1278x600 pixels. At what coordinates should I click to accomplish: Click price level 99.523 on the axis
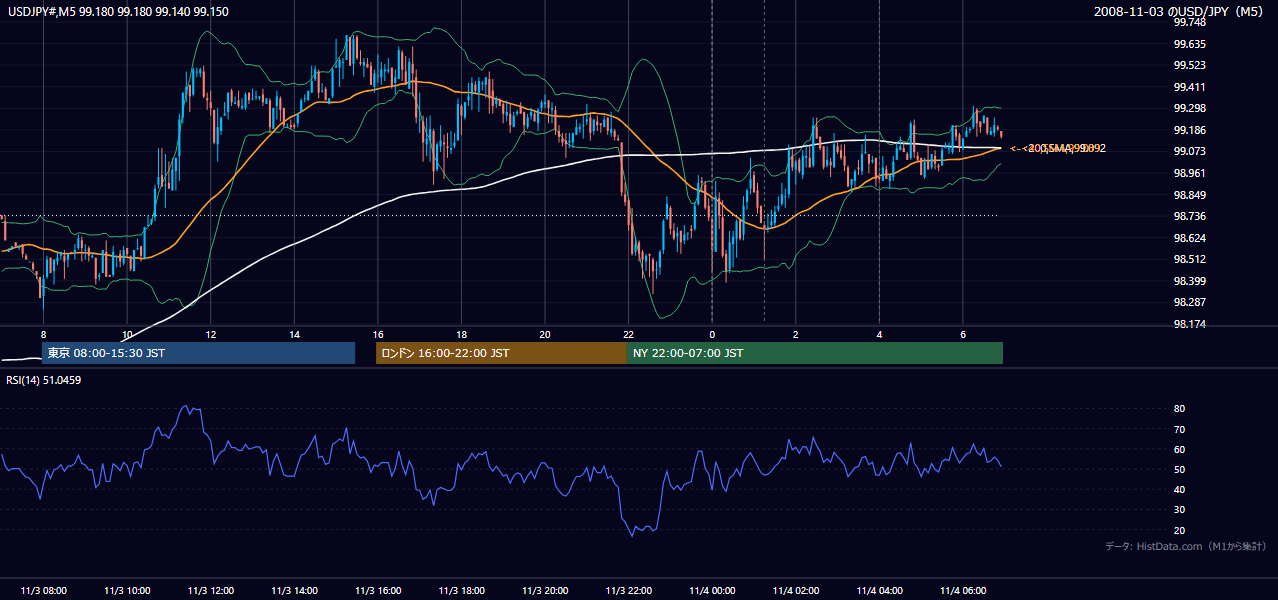tap(1190, 65)
